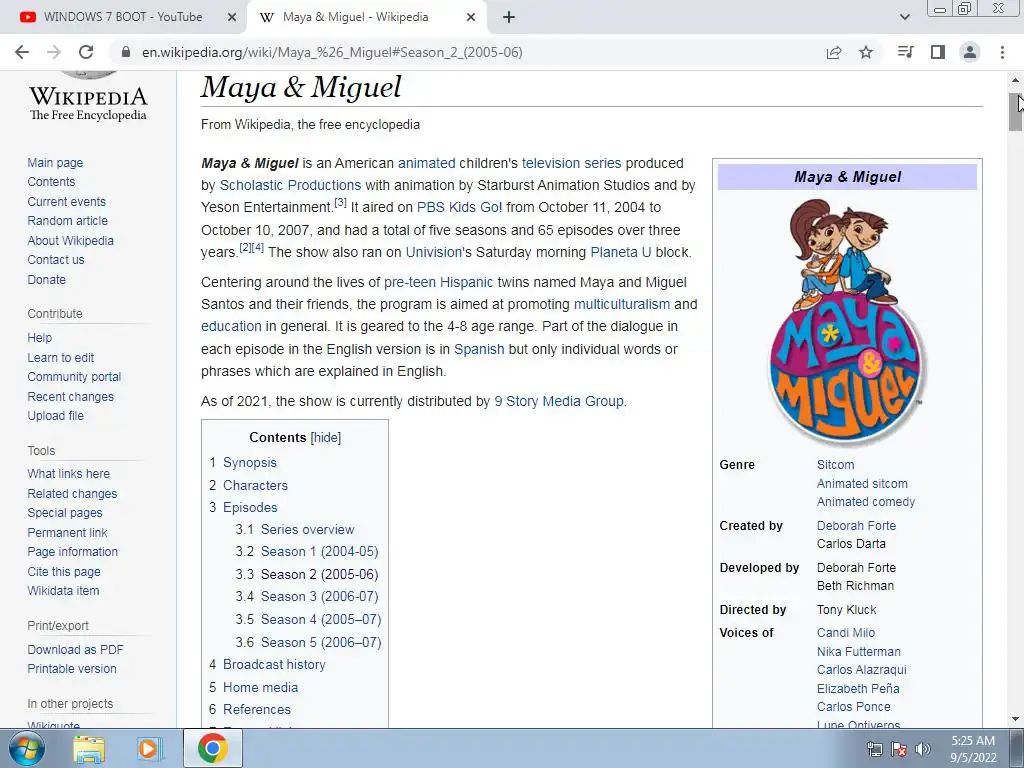Click the Action Center flag icon
Image resolution: width=1024 pixels, height=768 pixels.
899,749
